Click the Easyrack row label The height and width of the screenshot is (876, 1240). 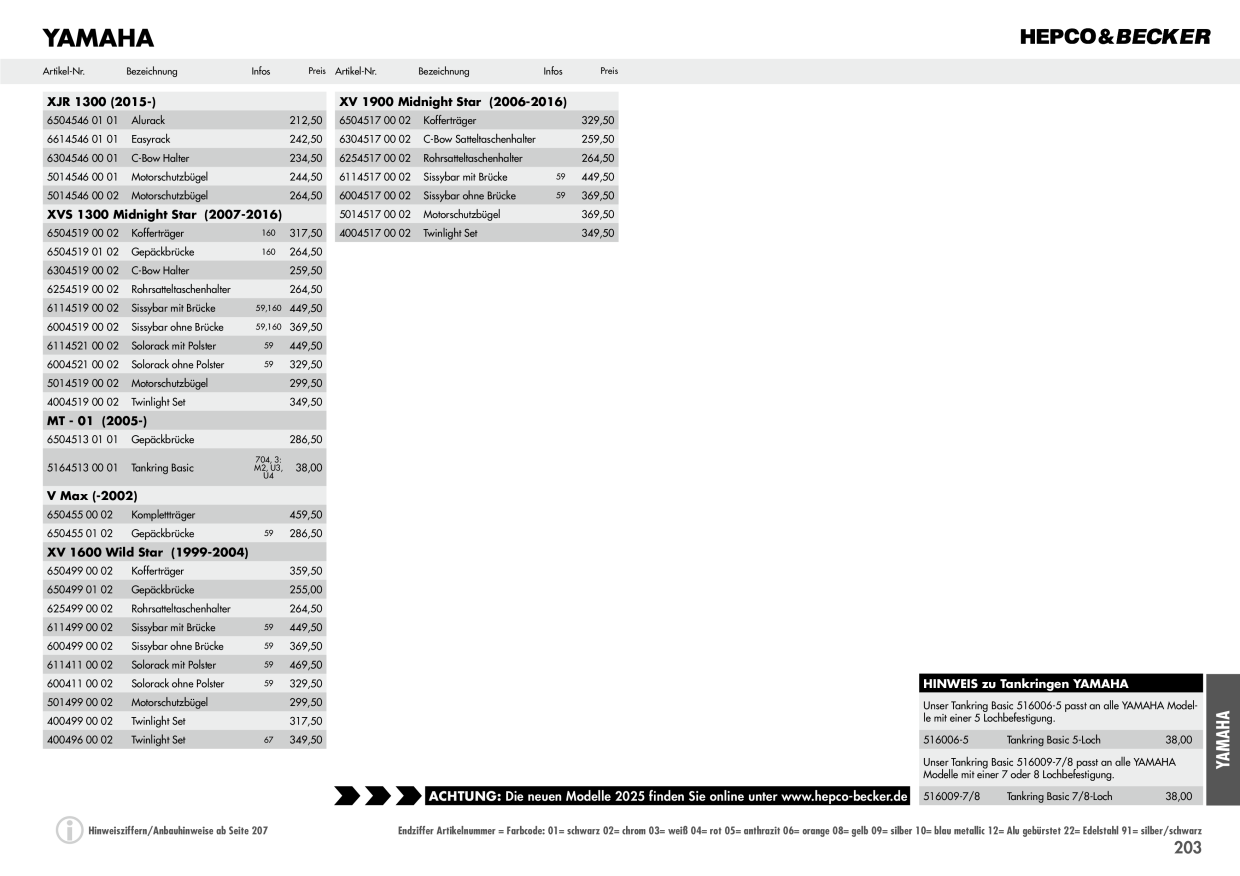pos(151,139)
